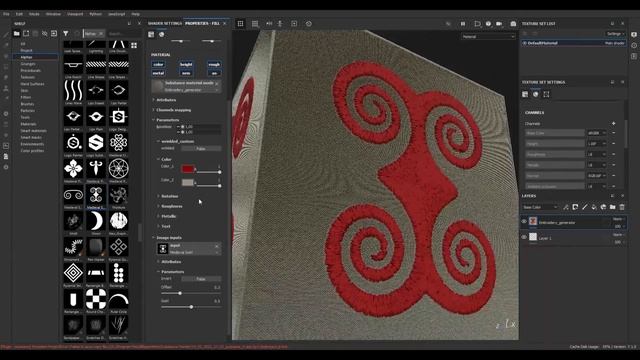Open the Viewport menu
The height and width of the screenshot is (360, 640).
click(75, 14)
